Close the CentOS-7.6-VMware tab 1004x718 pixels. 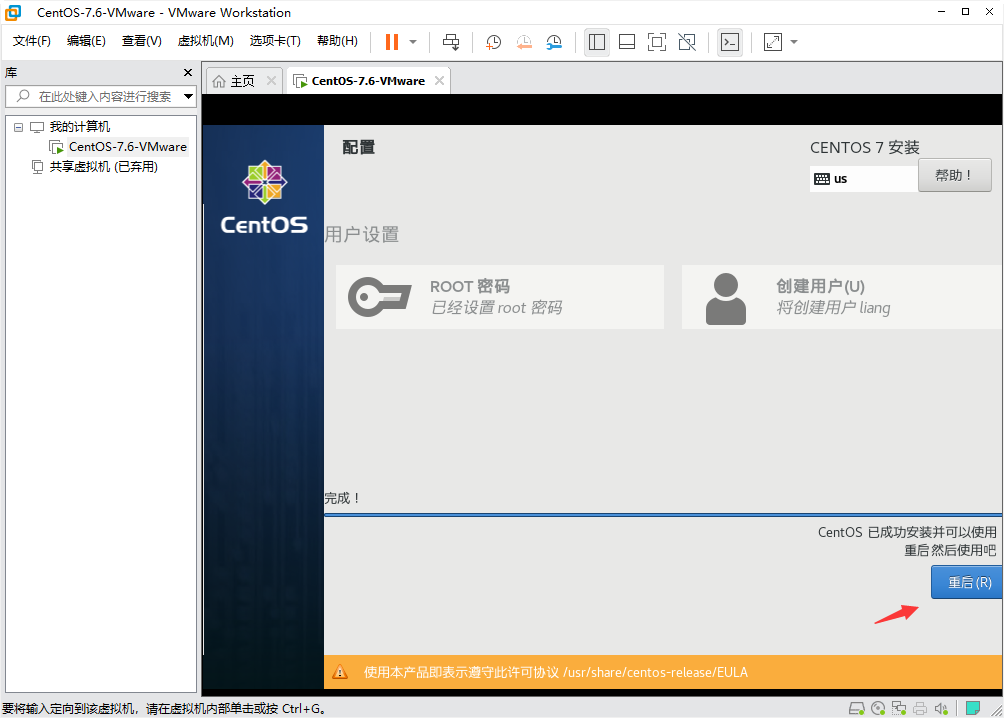[x=439, y=81]
